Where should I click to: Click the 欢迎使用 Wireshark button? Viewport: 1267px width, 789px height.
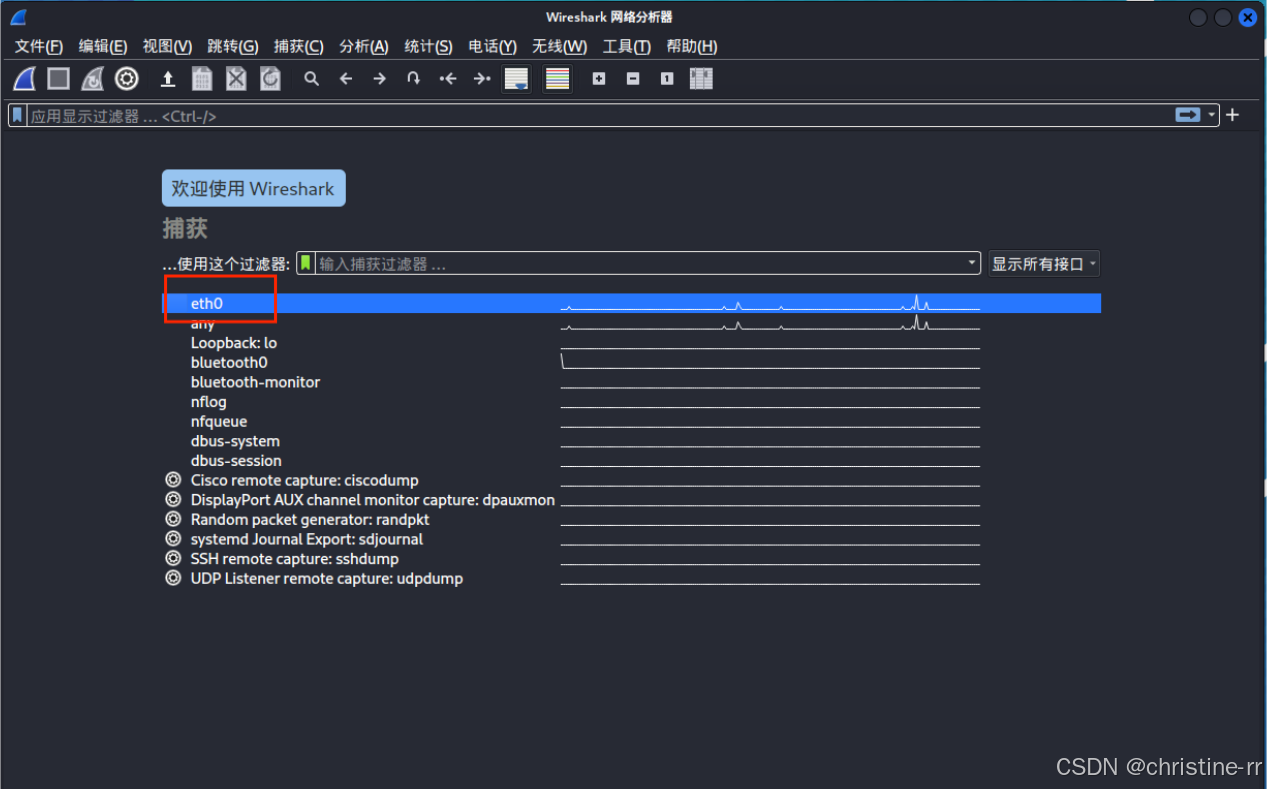point(254,188)
